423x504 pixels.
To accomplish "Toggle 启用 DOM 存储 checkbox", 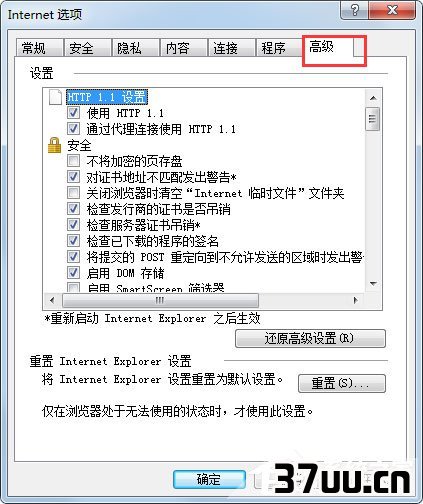I will (73, 273).
